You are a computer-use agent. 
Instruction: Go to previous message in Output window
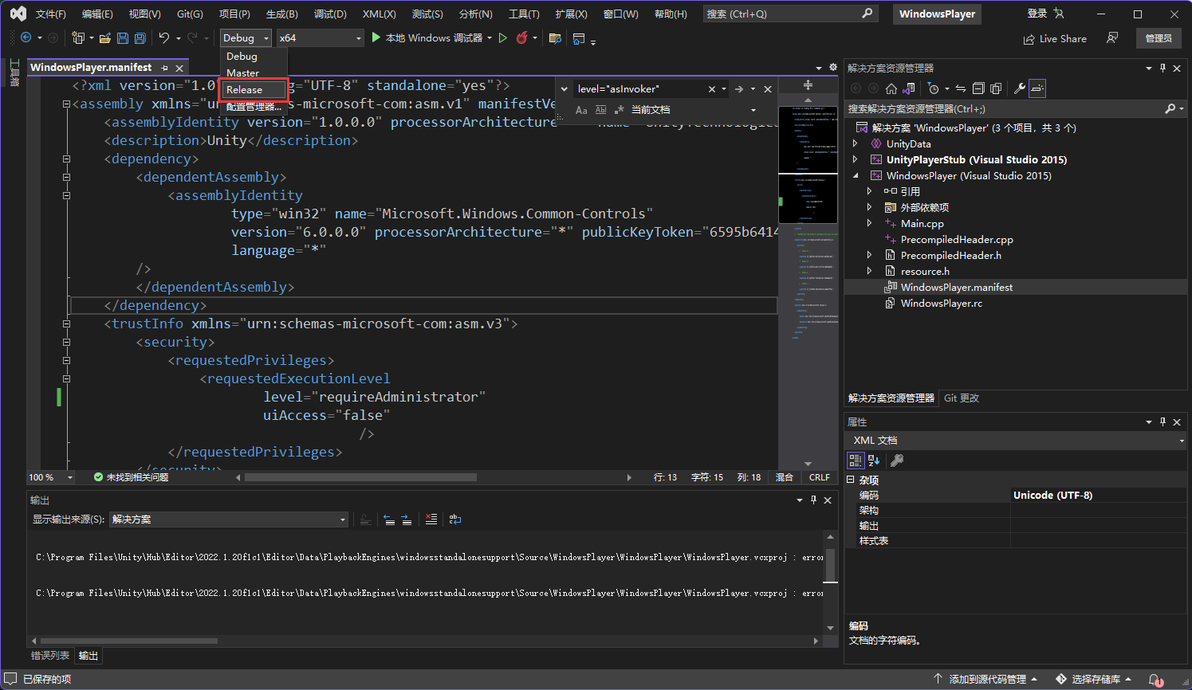pyautogui.click(x=389, y=520)
